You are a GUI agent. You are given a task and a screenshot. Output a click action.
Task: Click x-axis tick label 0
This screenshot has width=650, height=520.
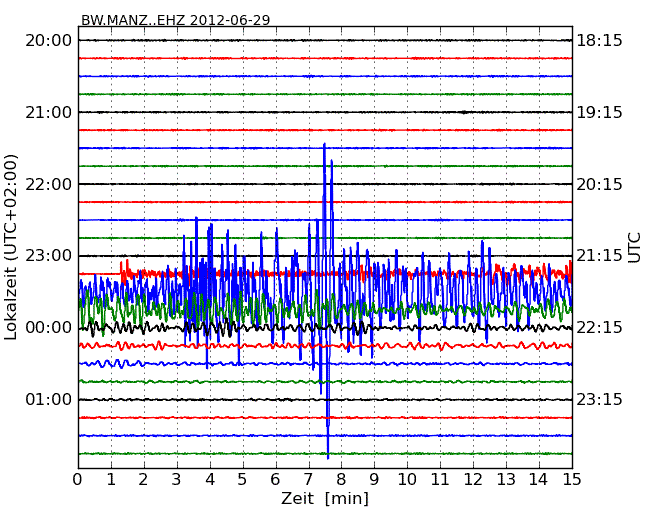pyautogui.click(x=78, y=479)
